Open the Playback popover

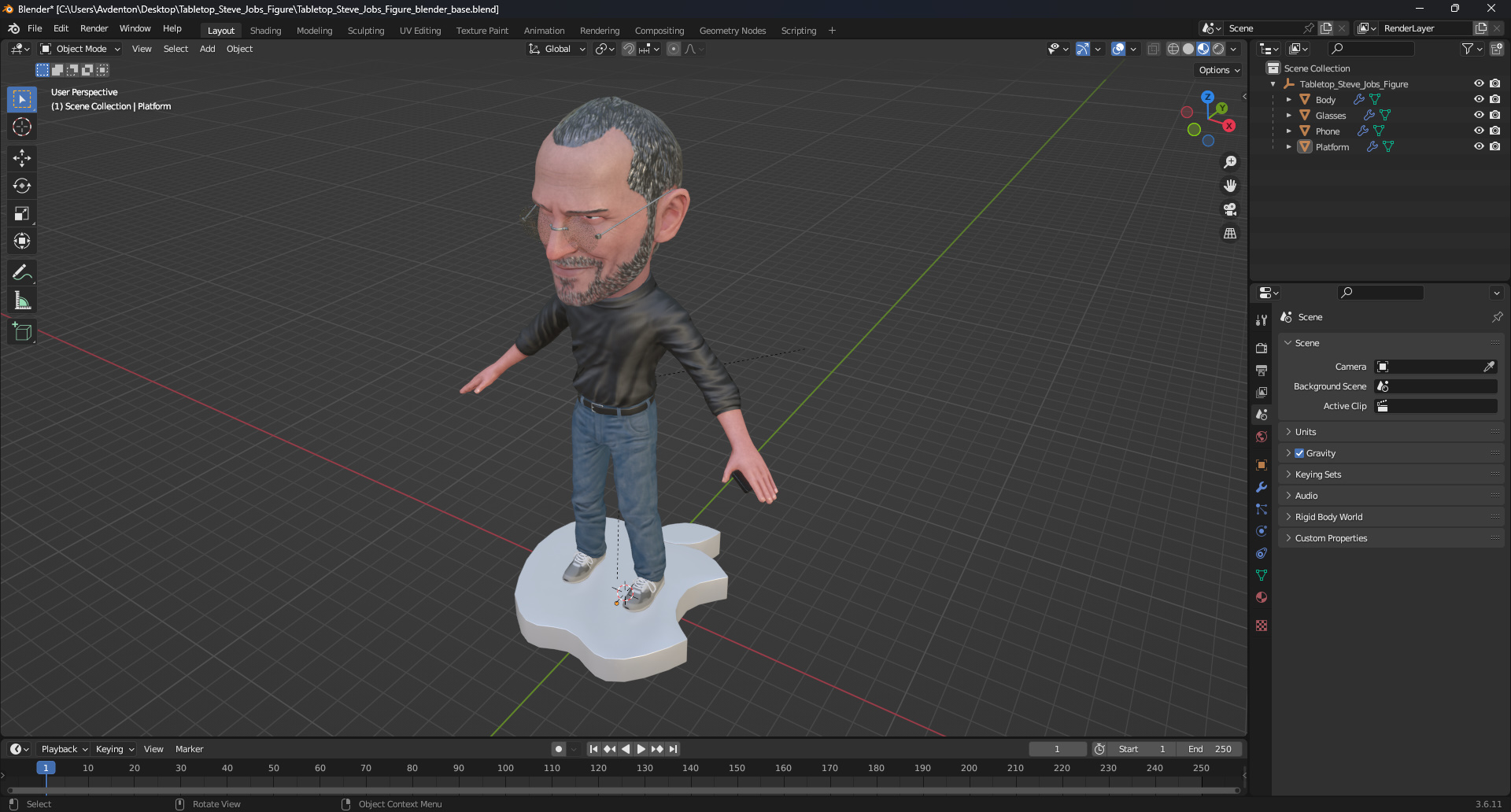[x=64, y=749]
